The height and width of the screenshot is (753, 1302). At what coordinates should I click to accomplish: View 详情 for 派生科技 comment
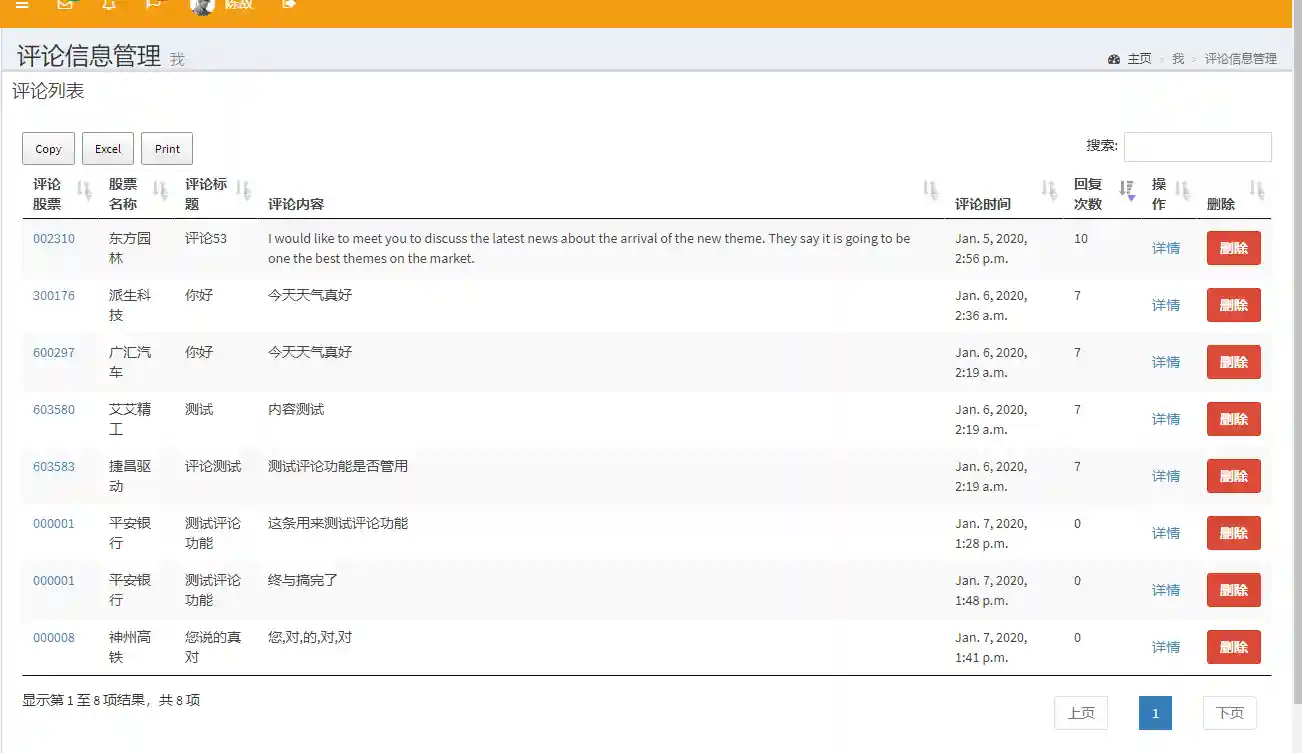1166,305
